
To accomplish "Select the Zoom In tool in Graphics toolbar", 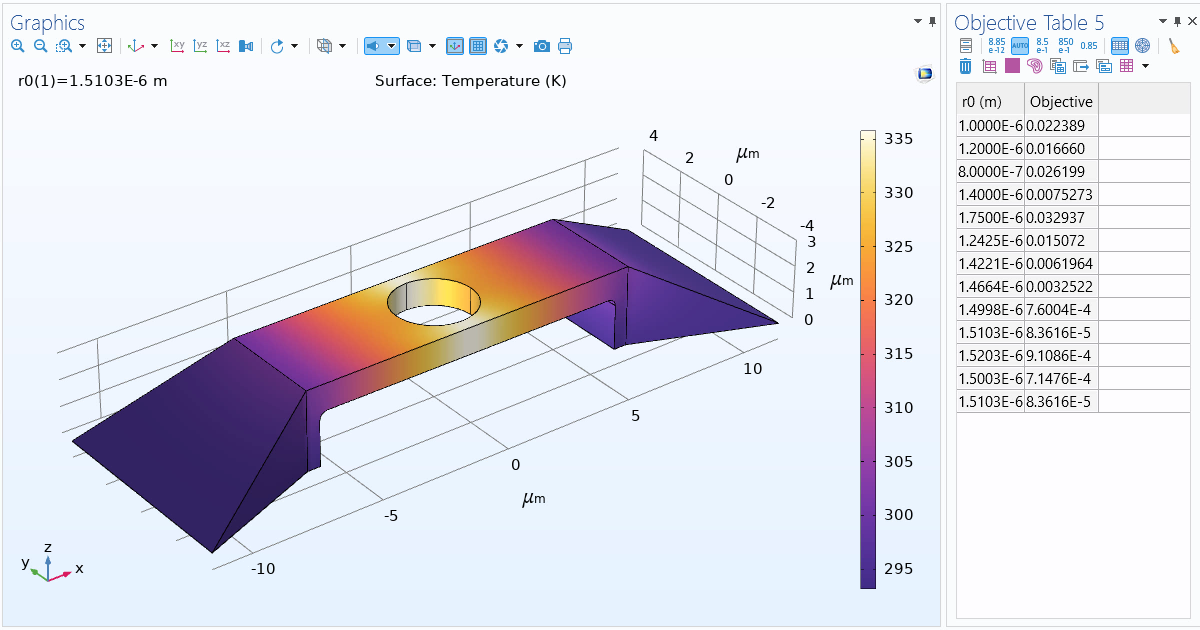I will (x=18, y=46).
